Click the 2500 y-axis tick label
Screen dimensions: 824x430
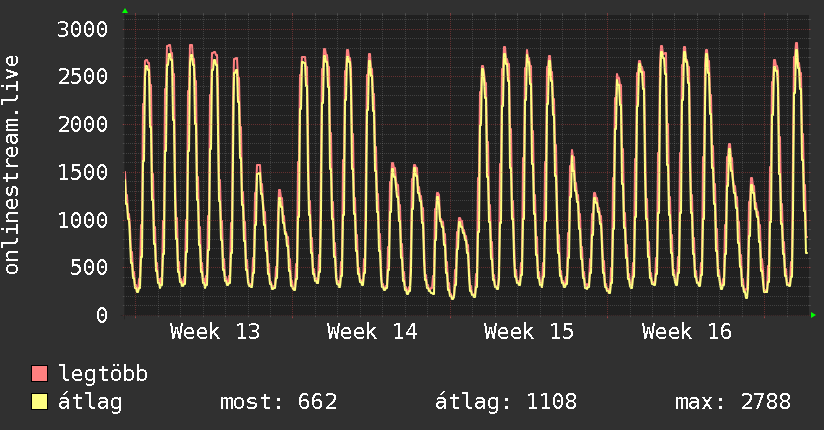click(83, 77)
